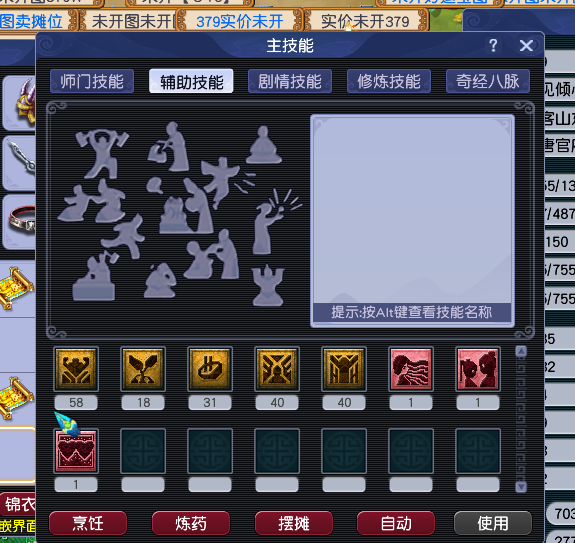This screenshot has width=575, height=543.
Task: Open the question mark help icon
Action: coord(493,45)
